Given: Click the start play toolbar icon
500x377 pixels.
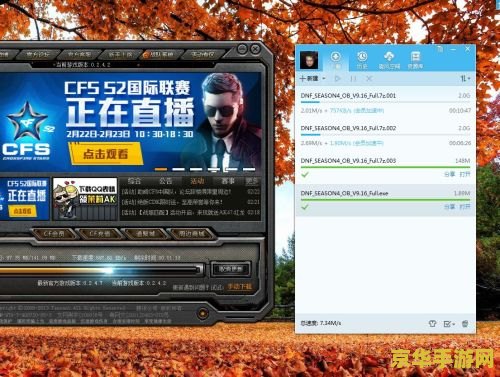Looking at the screenshot, I should (338, 79).
